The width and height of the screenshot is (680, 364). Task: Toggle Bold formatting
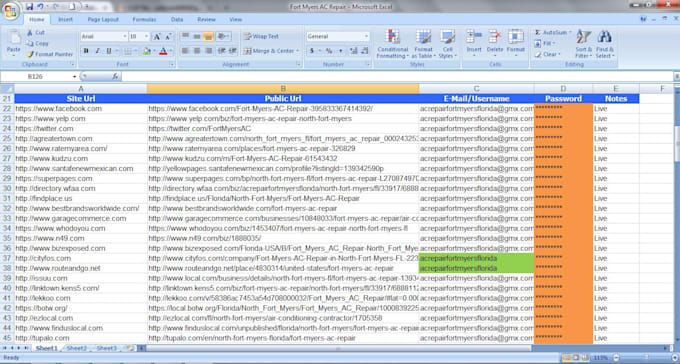point(86,51)
